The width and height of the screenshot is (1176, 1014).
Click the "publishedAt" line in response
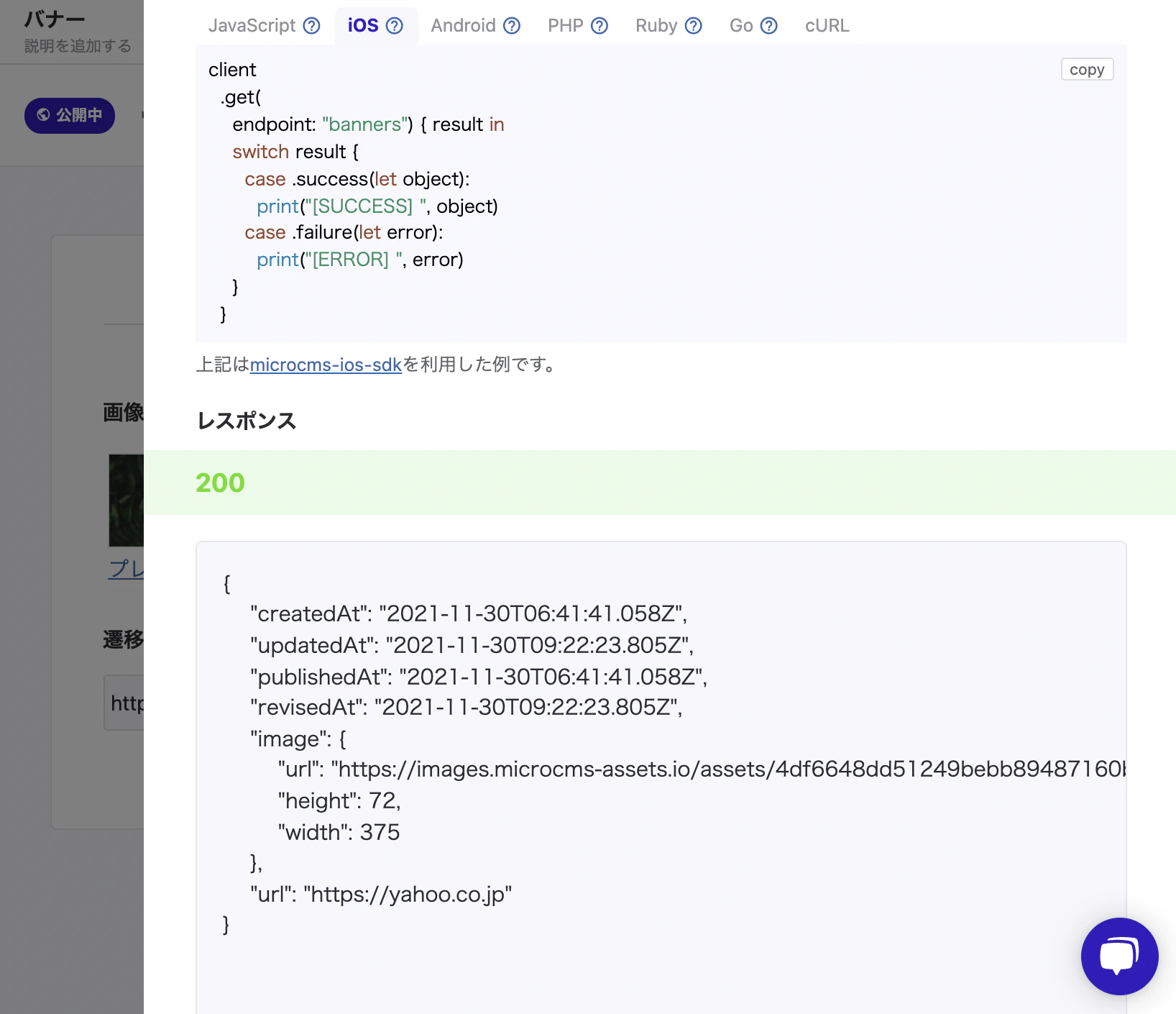479,677
